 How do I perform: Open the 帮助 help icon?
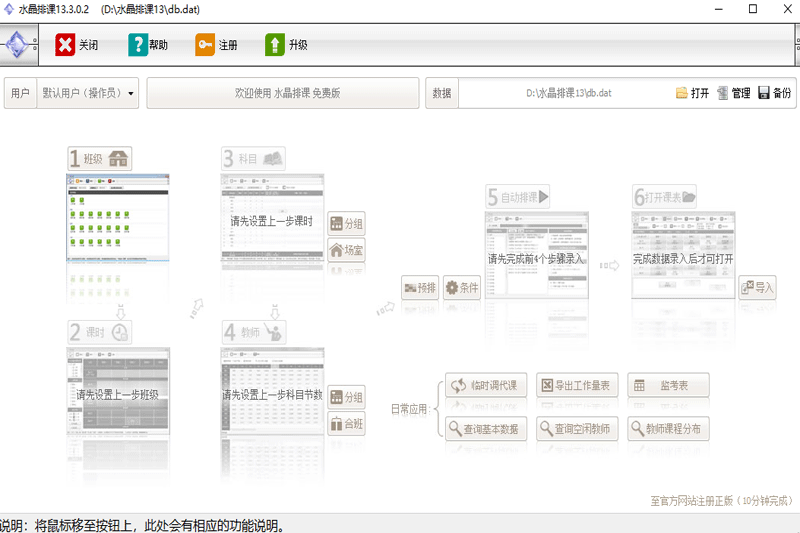click(138, 45)
